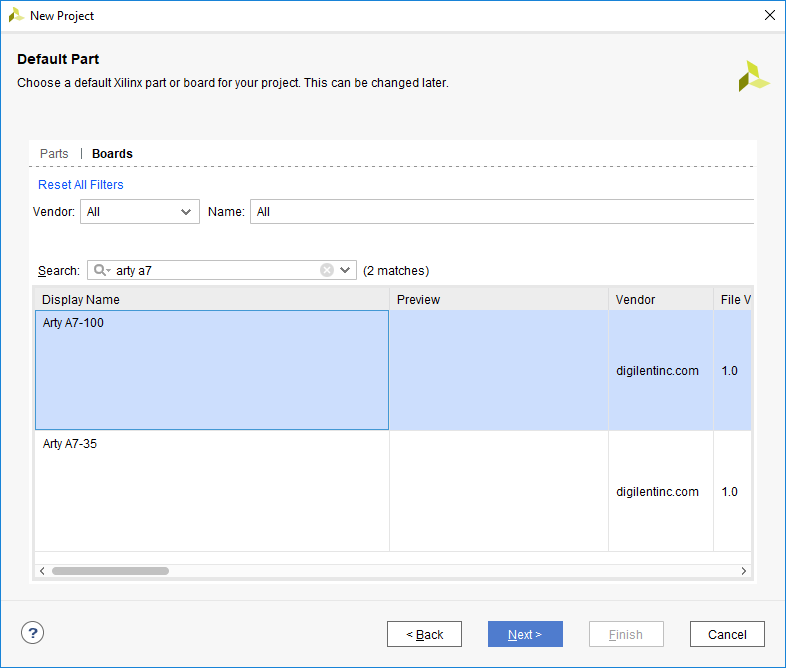The height and width of the screenshot is (668, 786).
Task: Focus the board search input field
Action: pos(215,270)
